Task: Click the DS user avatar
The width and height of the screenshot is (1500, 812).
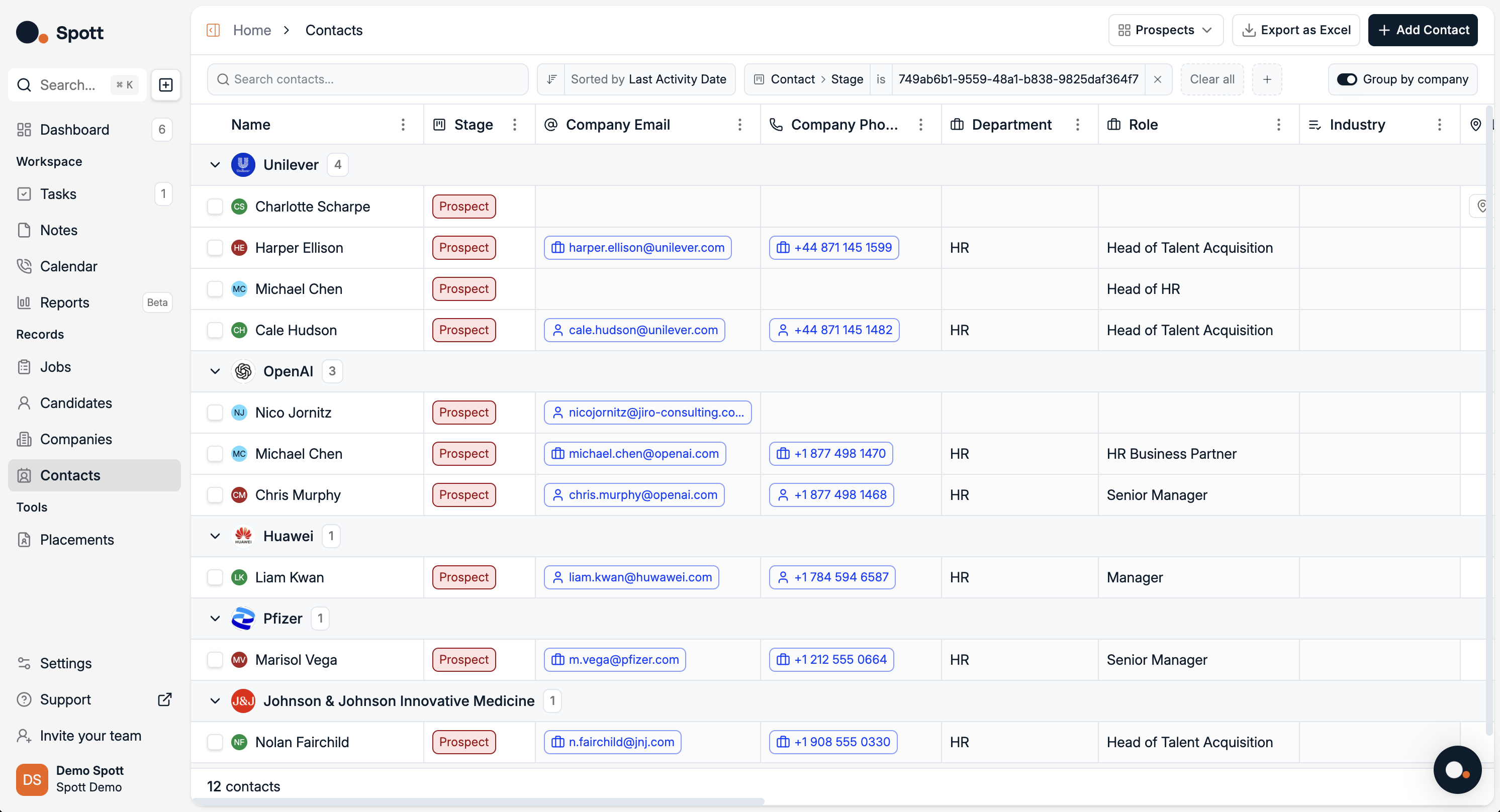Action: [x=32, y=779]
